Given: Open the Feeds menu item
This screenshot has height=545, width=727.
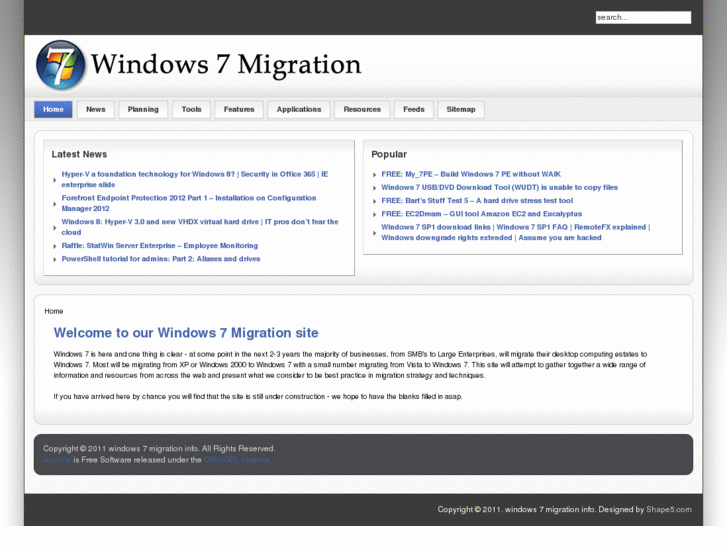Looking at the screenshot, I should [x=414, y=109].
